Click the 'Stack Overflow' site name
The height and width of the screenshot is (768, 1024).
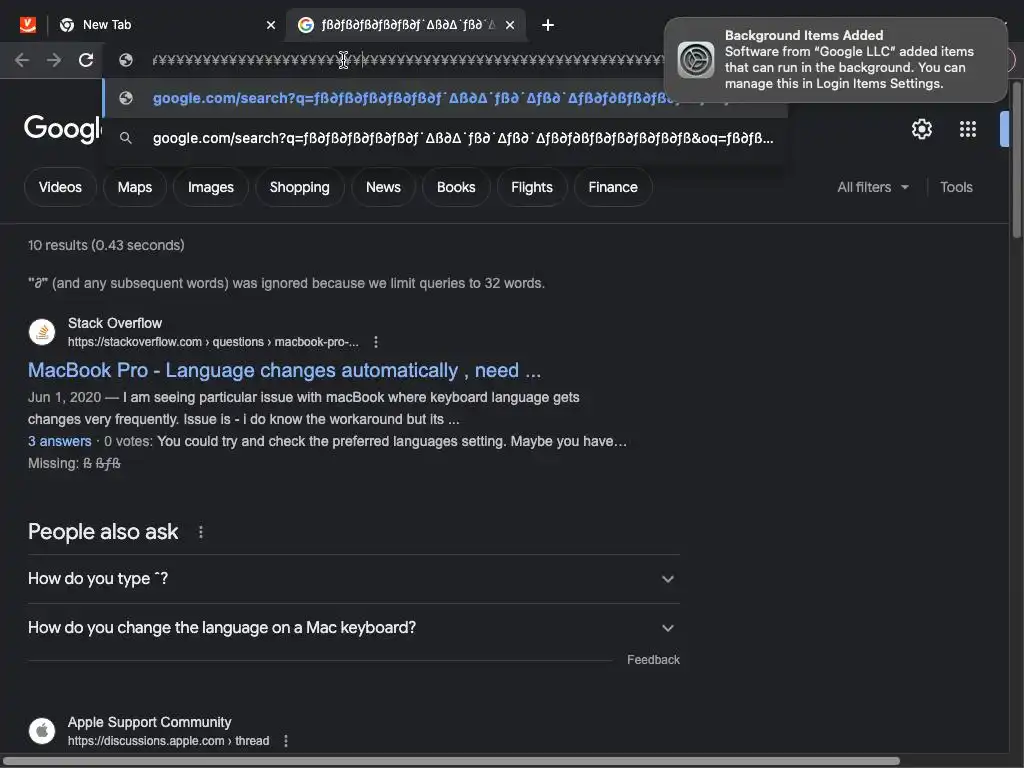(115, 323)
